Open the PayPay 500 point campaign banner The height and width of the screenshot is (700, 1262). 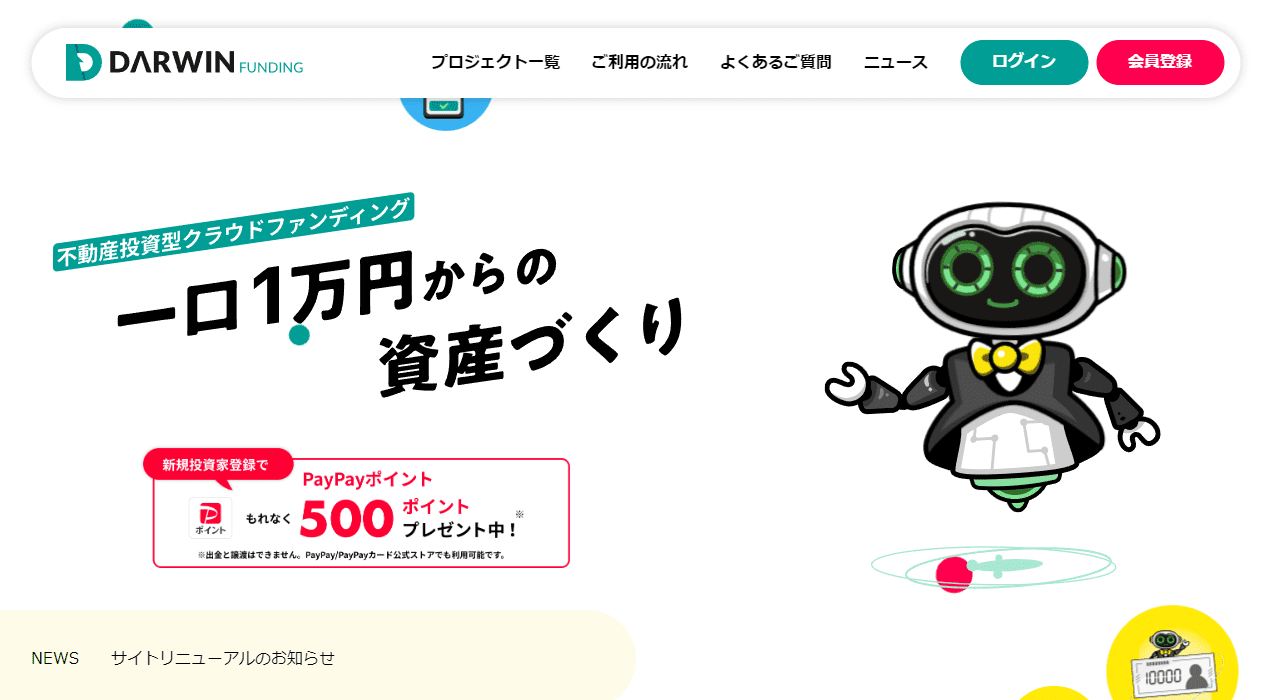(361, 512)
